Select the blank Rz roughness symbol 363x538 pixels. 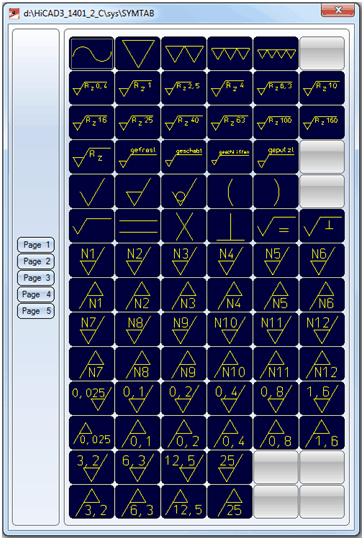(92, 157)
